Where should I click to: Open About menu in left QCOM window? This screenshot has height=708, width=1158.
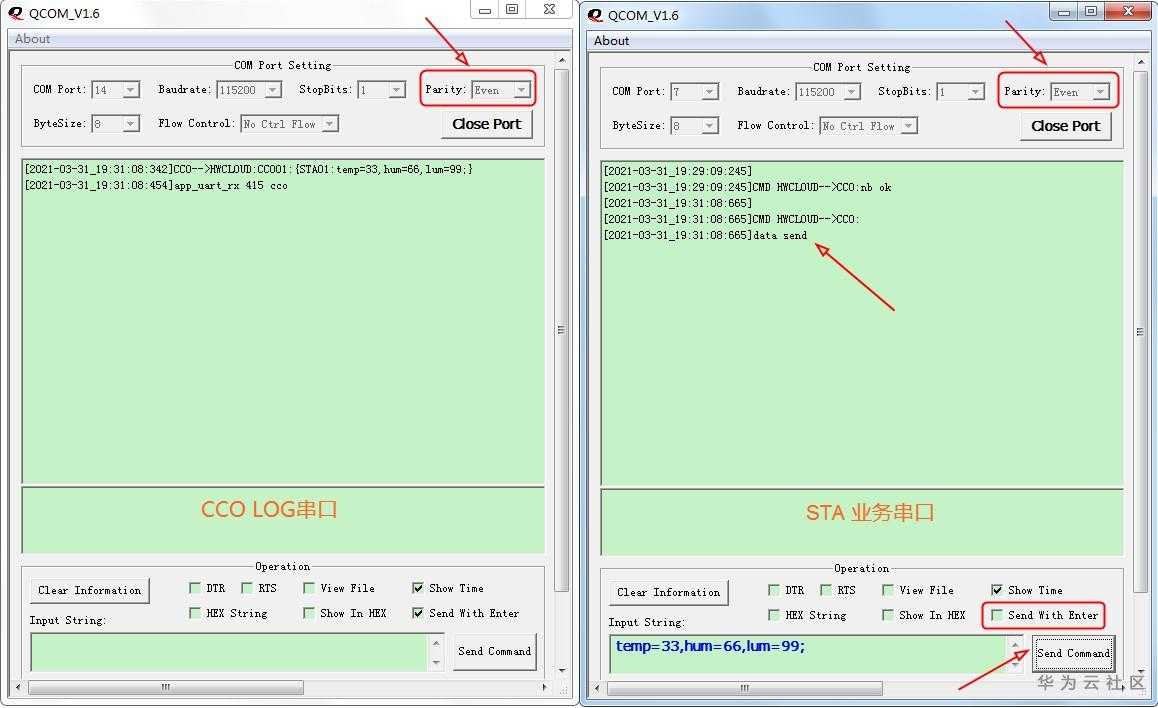click(x=32, y=39)
